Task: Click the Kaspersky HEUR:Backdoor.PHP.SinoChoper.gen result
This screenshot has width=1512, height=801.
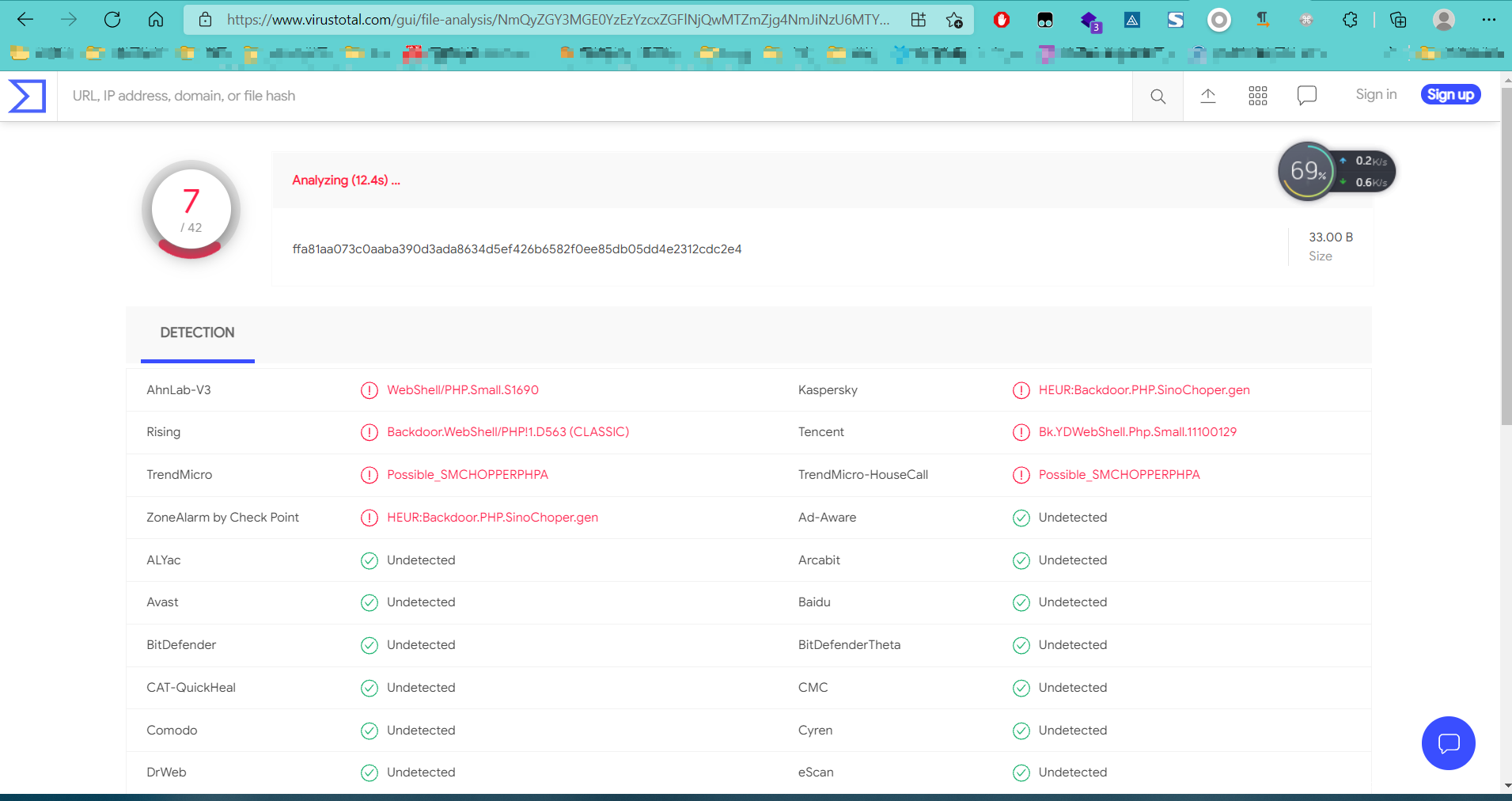Action: coord(1143,390)
